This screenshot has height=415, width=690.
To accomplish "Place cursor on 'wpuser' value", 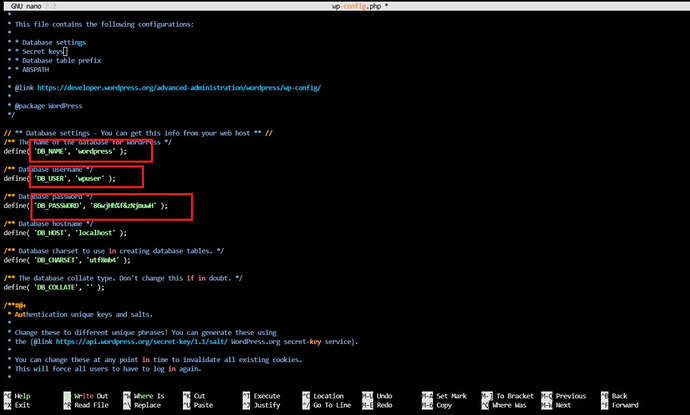I will [x=90, y=179].
